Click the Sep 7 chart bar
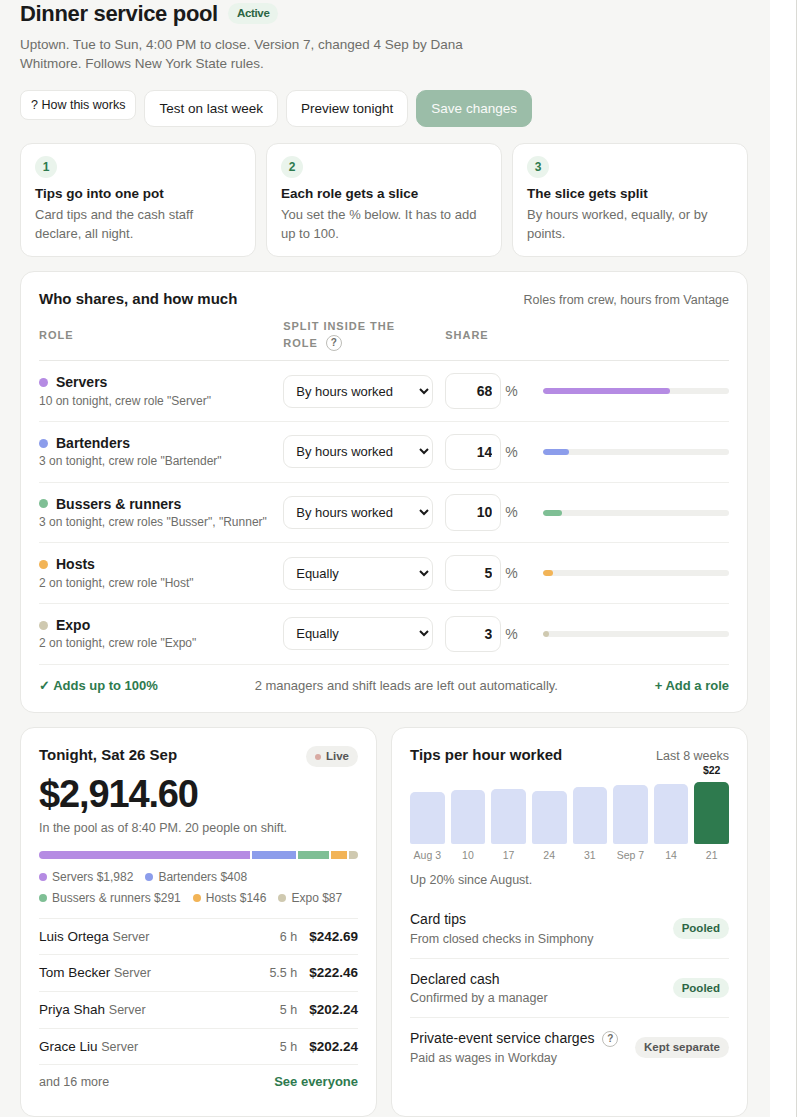The width and height of the screenshot is (797, 1117). click(x=630, y=814)
